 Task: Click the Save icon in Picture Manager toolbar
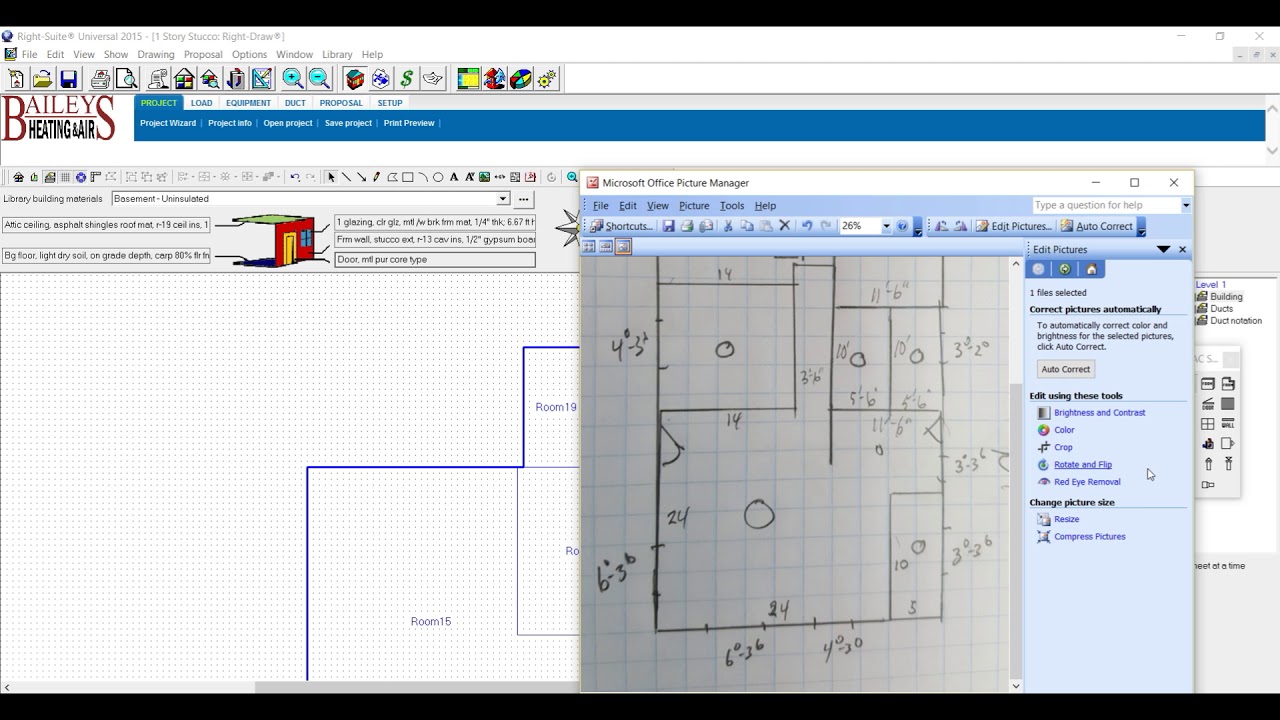pos(669,226)
